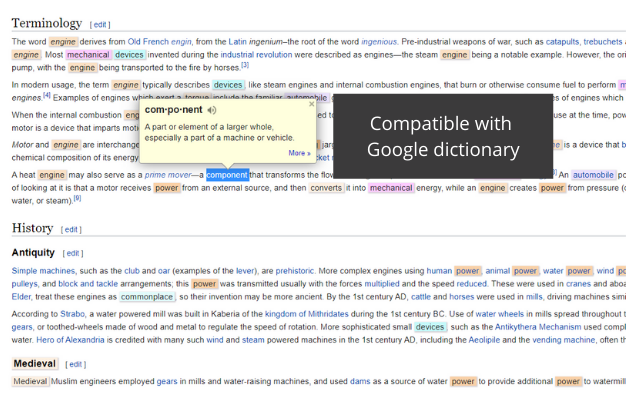The width and height of the screenshot is (640, 400).
Task: Open the block and tackle link
Action: [x=88, y=284]
